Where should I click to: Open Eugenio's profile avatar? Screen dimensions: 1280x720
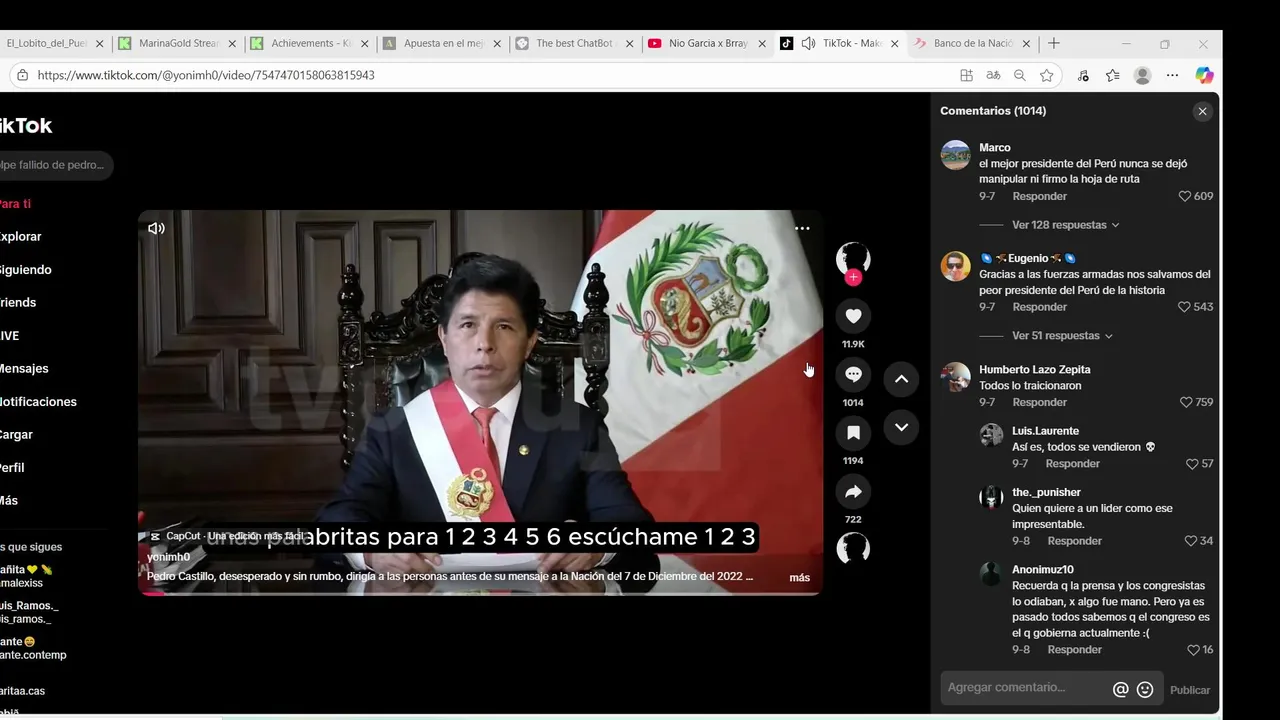956,266
